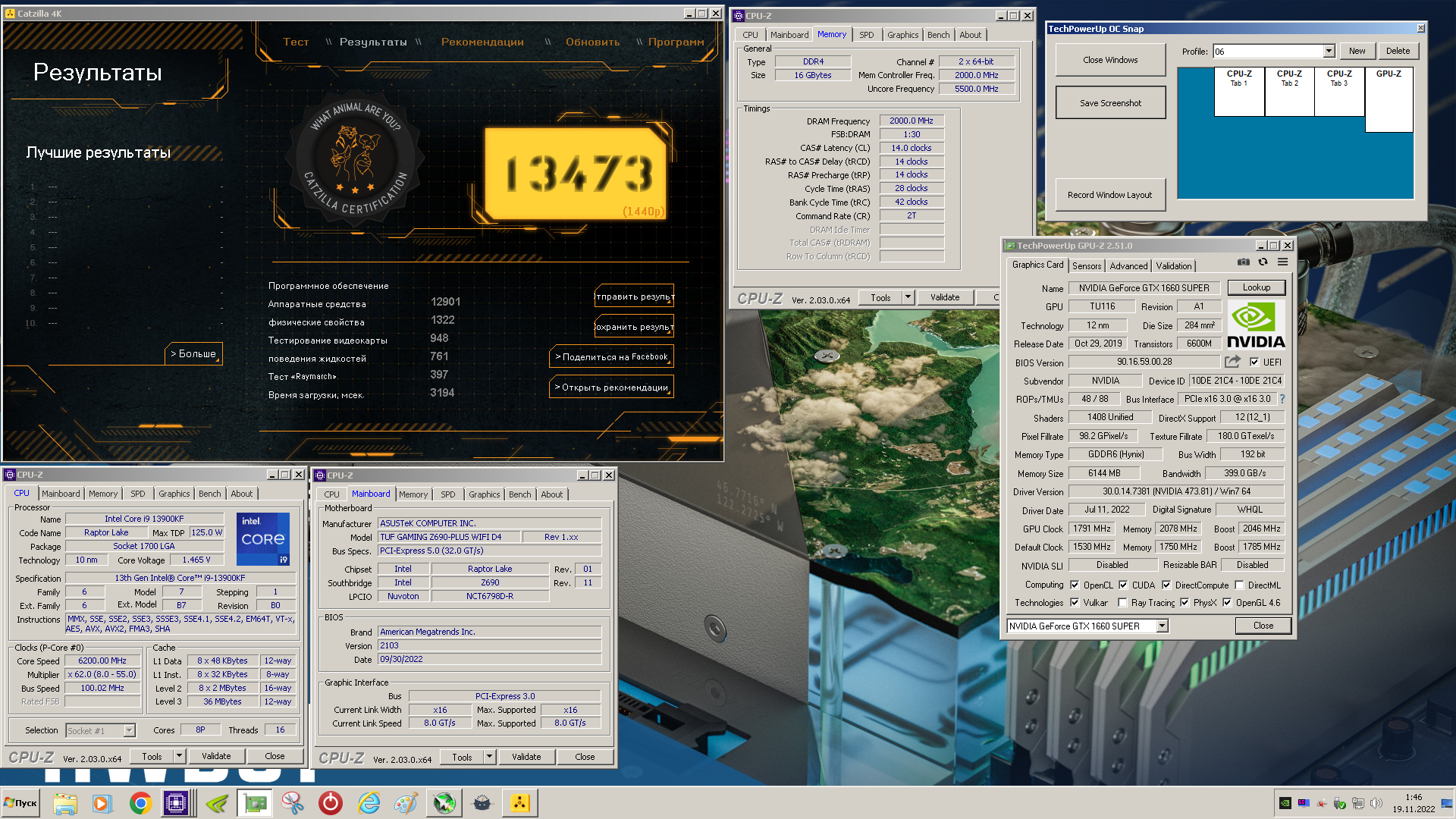
Task: Open the Validation tab in GPU-Z
Action: point(1173,266)
